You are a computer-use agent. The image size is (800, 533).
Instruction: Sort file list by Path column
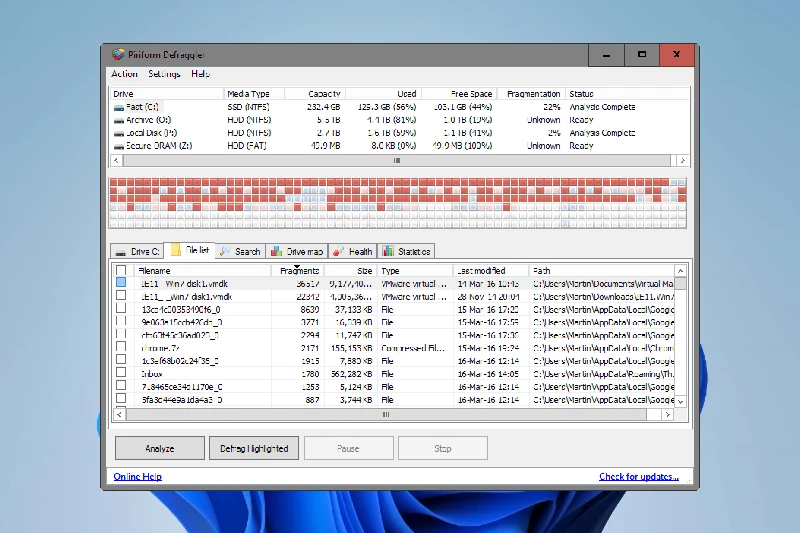602,271
